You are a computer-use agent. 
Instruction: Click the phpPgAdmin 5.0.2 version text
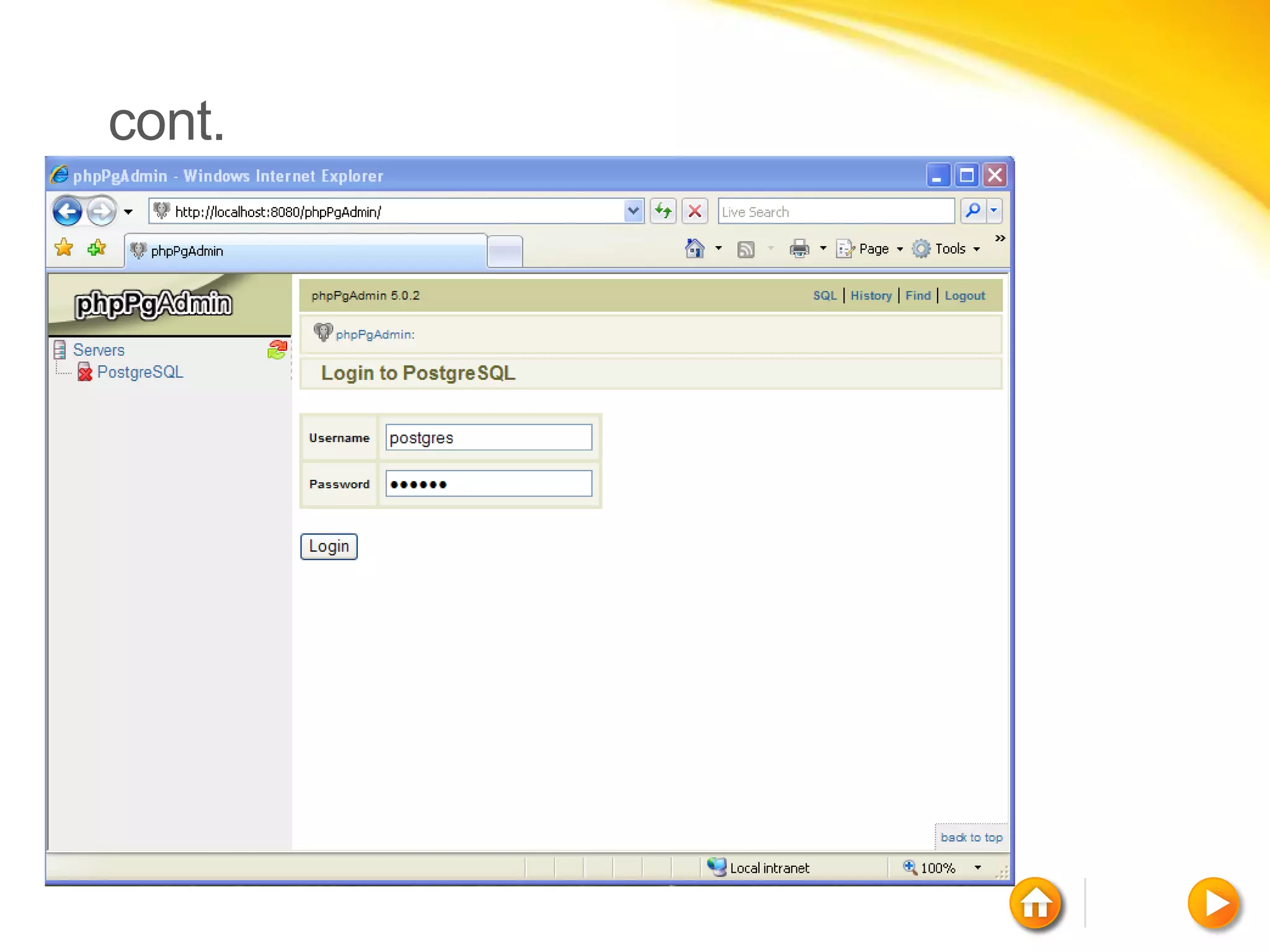tap(365, 296)
